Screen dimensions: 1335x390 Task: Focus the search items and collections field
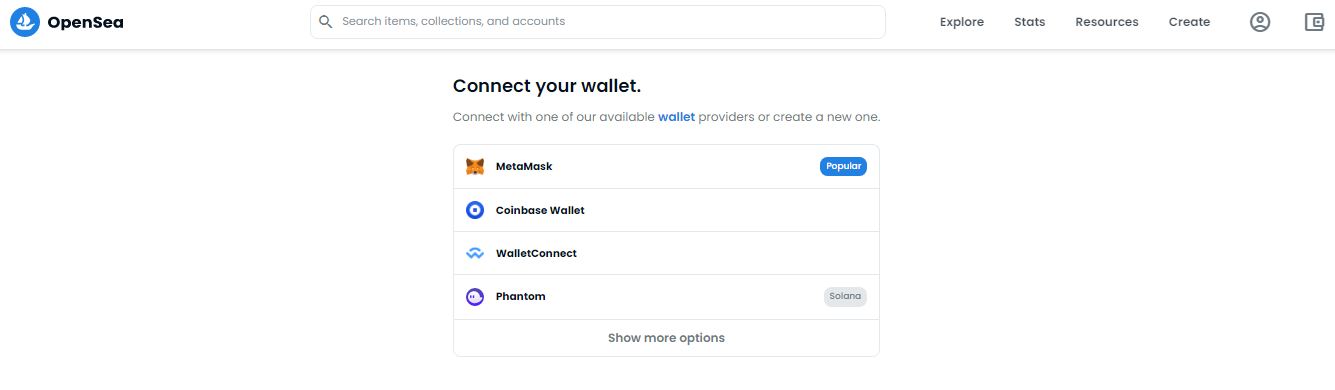598,22
